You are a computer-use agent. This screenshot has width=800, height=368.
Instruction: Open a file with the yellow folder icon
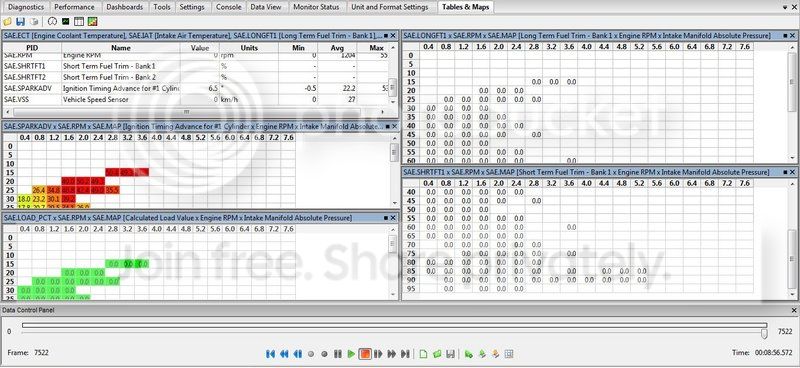click(7, 22)
